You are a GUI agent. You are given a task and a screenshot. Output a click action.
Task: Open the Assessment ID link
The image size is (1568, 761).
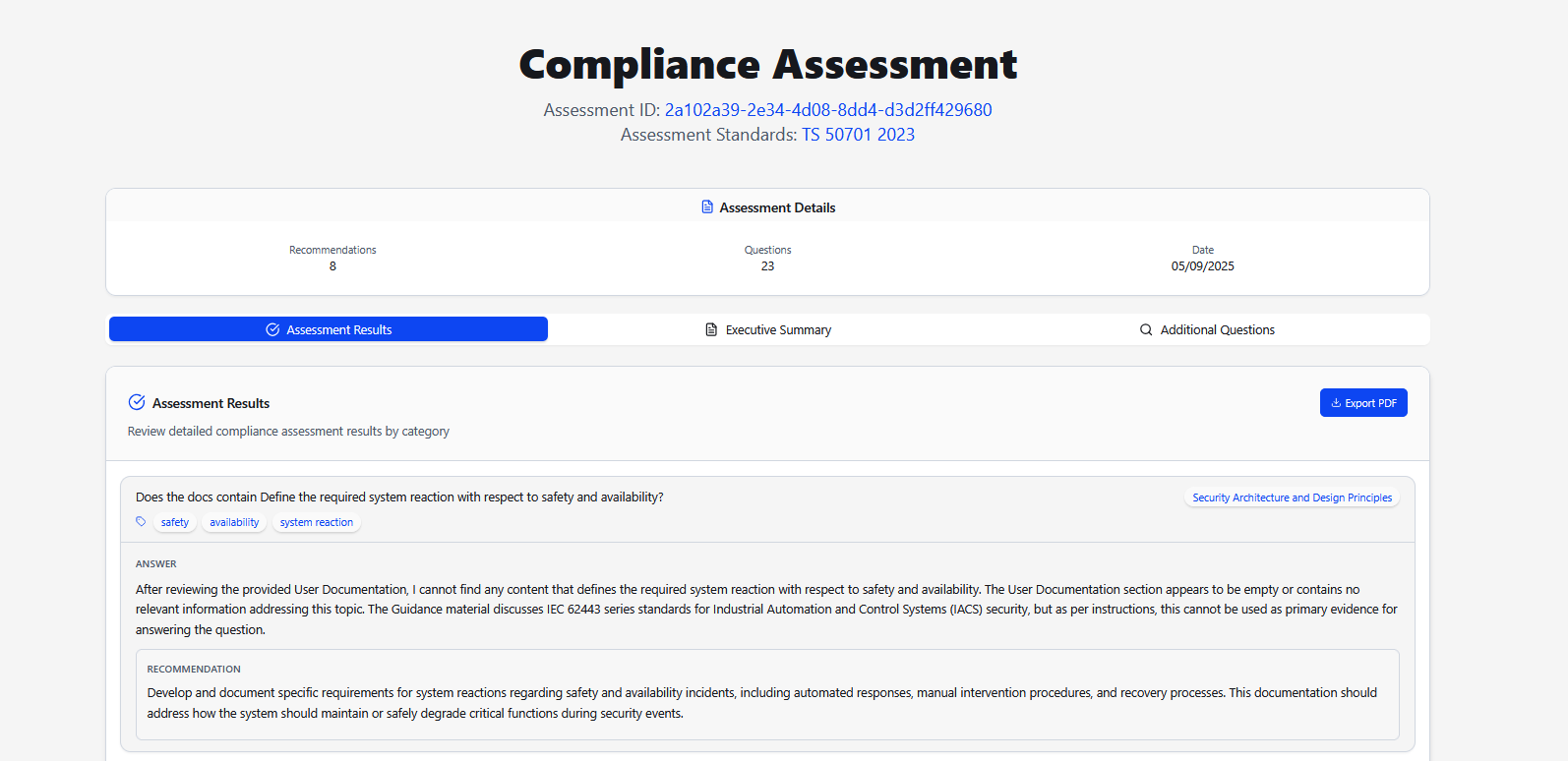[827, 110]
